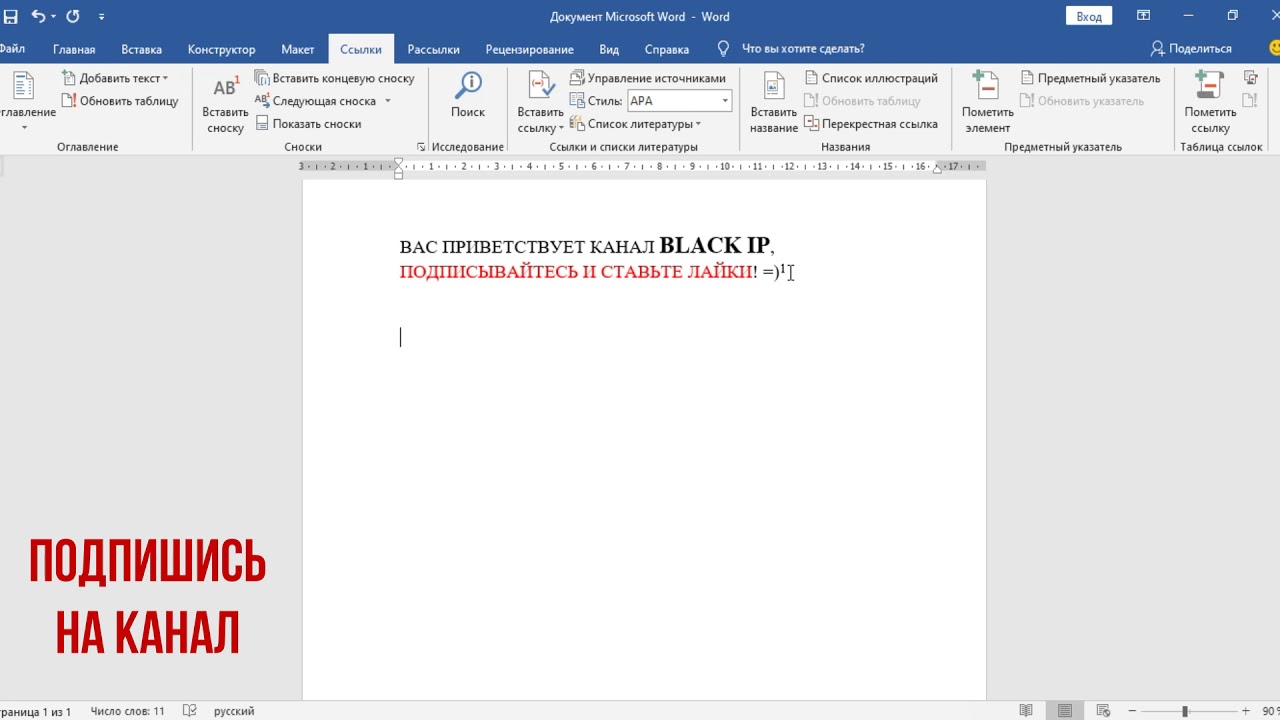Screen dimensions: 1280x720
Task: Click Перекрестная ссылка
Action: click(x=871, y=124)
